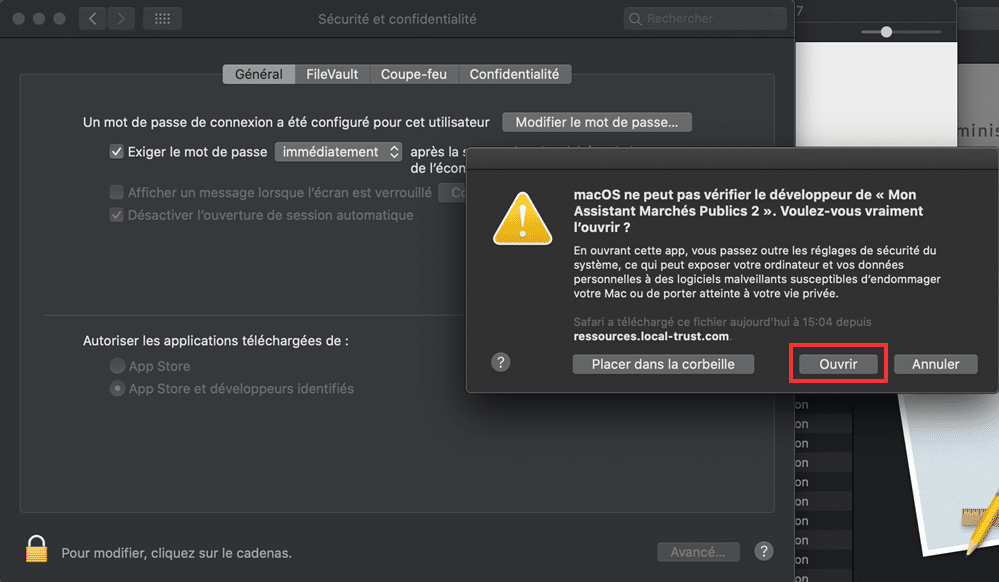Image resolution: width=999 pixels, height=582 pixels.
Task: Adjust the slider in background window
Action: [x=886, y=32]
